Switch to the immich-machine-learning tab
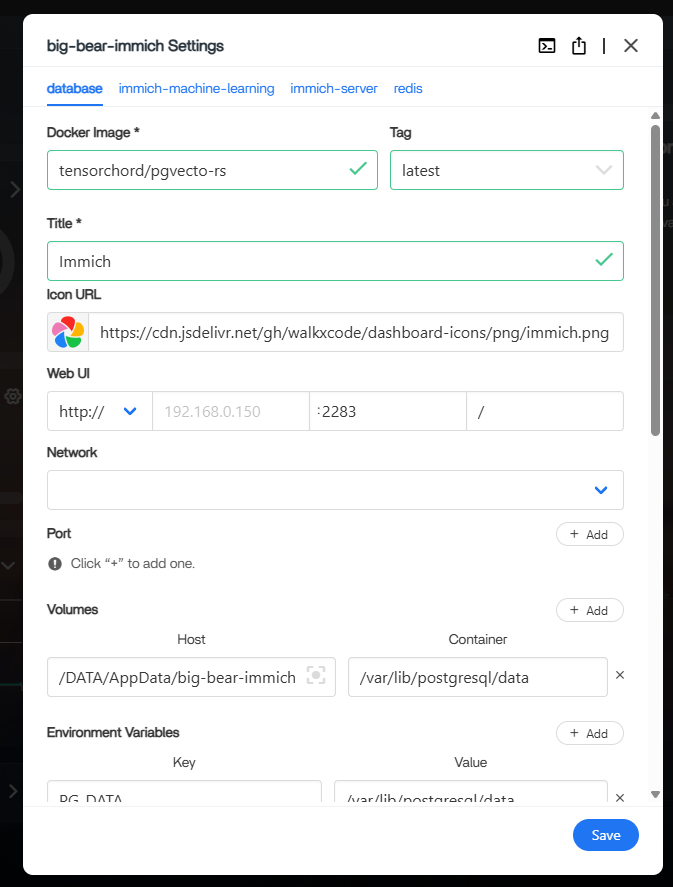Screen dimensions: 673x887 (x=196, y=89)
